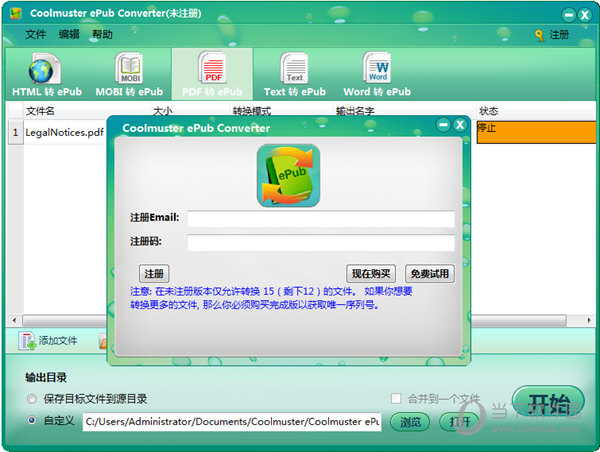This screenshot has width=600, height=452.
Task: Open the 编辑 menu
Action: (x=69, y=34)
